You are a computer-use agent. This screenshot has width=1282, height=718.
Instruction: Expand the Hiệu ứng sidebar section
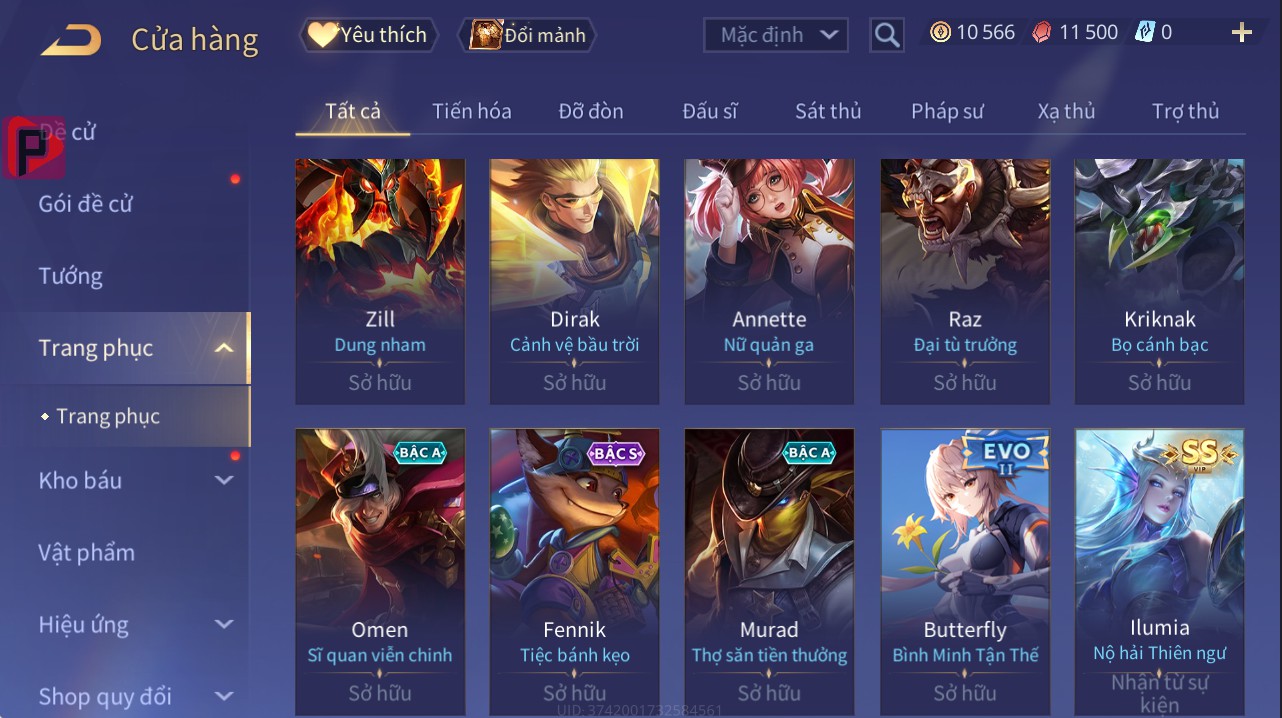pos(224,625)
